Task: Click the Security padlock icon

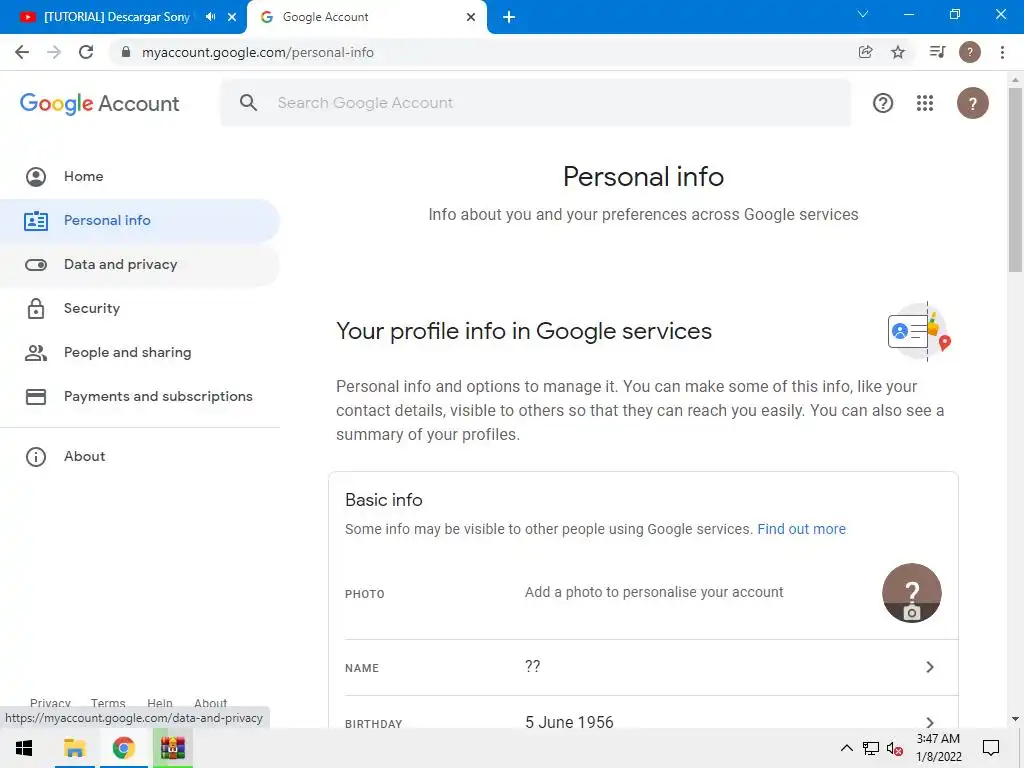Action: pyautogui.click(x=36, y=308)
